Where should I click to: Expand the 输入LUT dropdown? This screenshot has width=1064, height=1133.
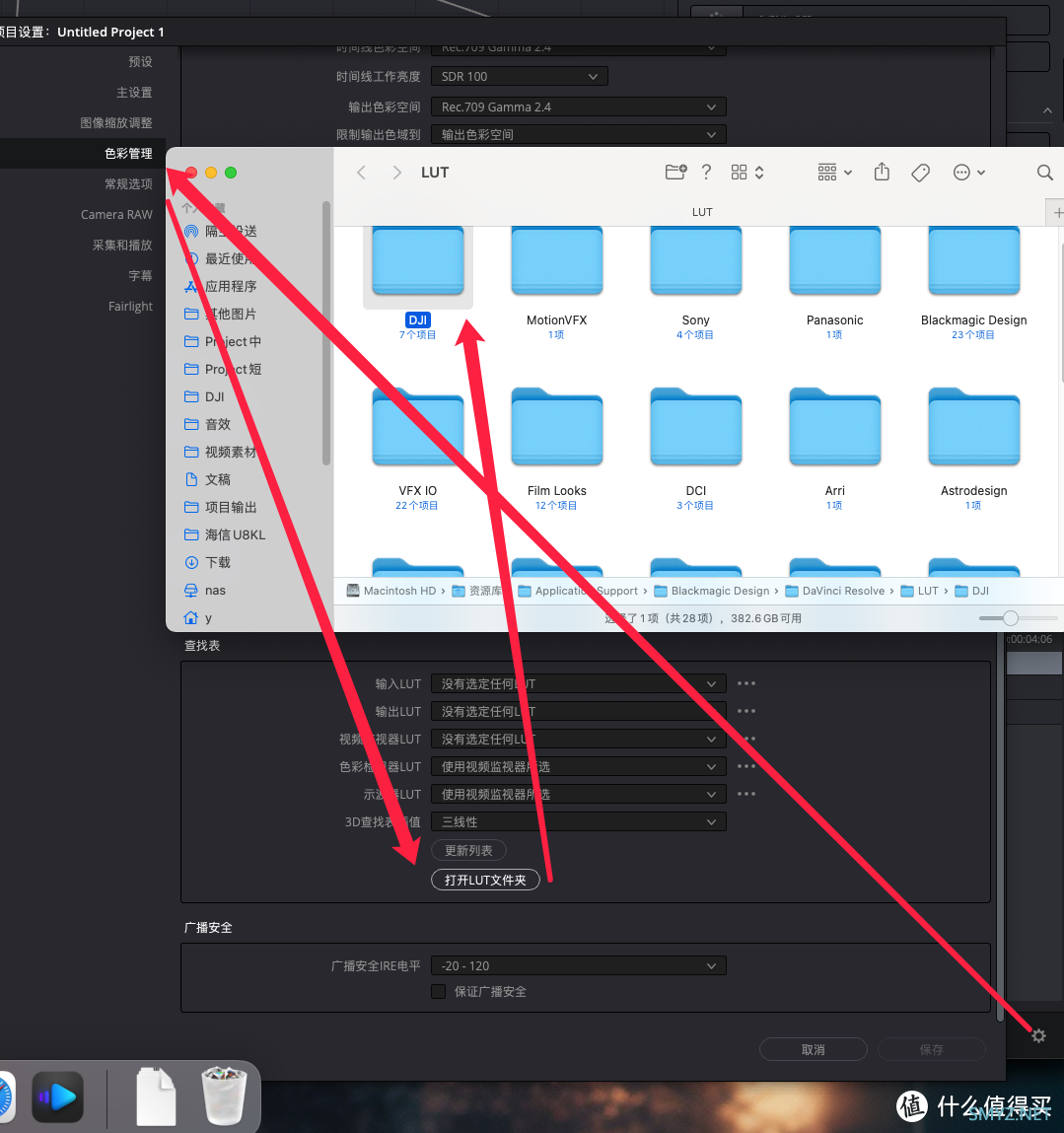coord(578,683)
